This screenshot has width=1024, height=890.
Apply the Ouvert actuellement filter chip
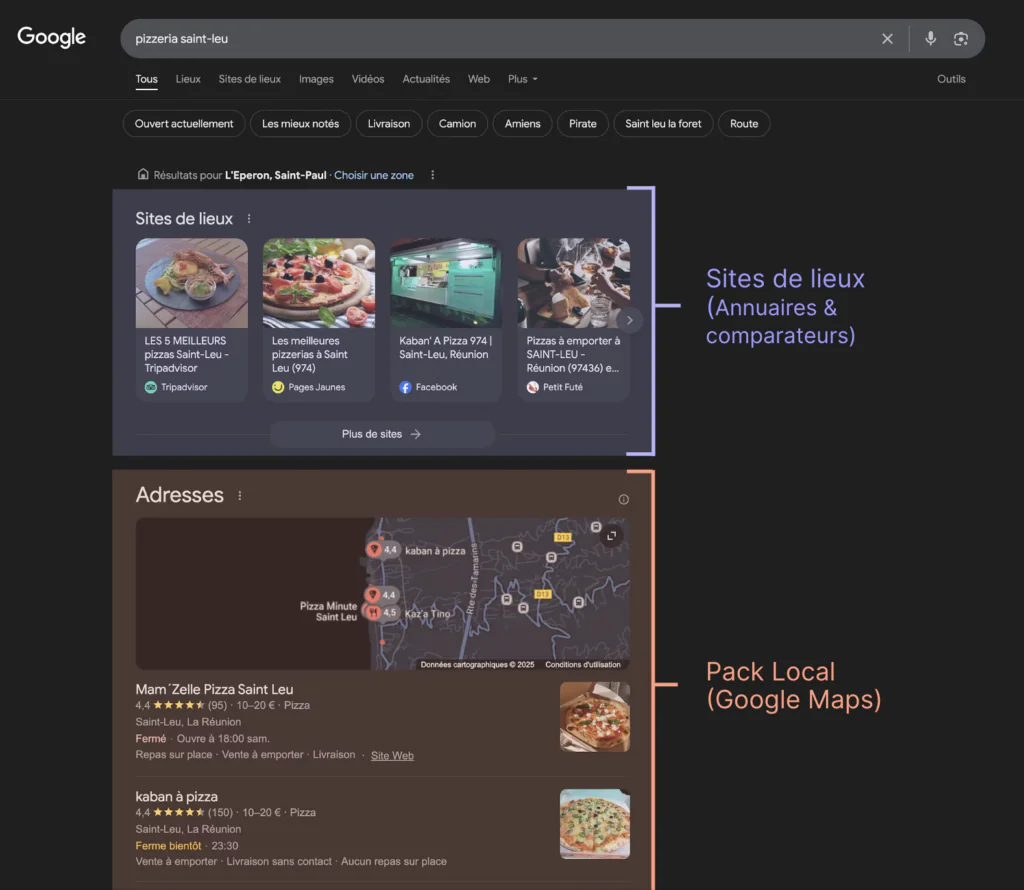[x=184, y=123]
